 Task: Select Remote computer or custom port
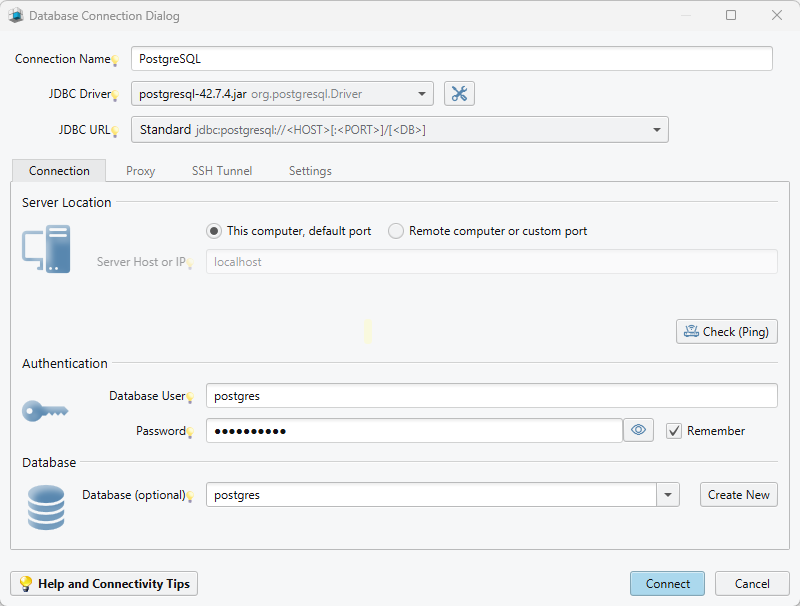pyautogui.click(x=396, y=230)
